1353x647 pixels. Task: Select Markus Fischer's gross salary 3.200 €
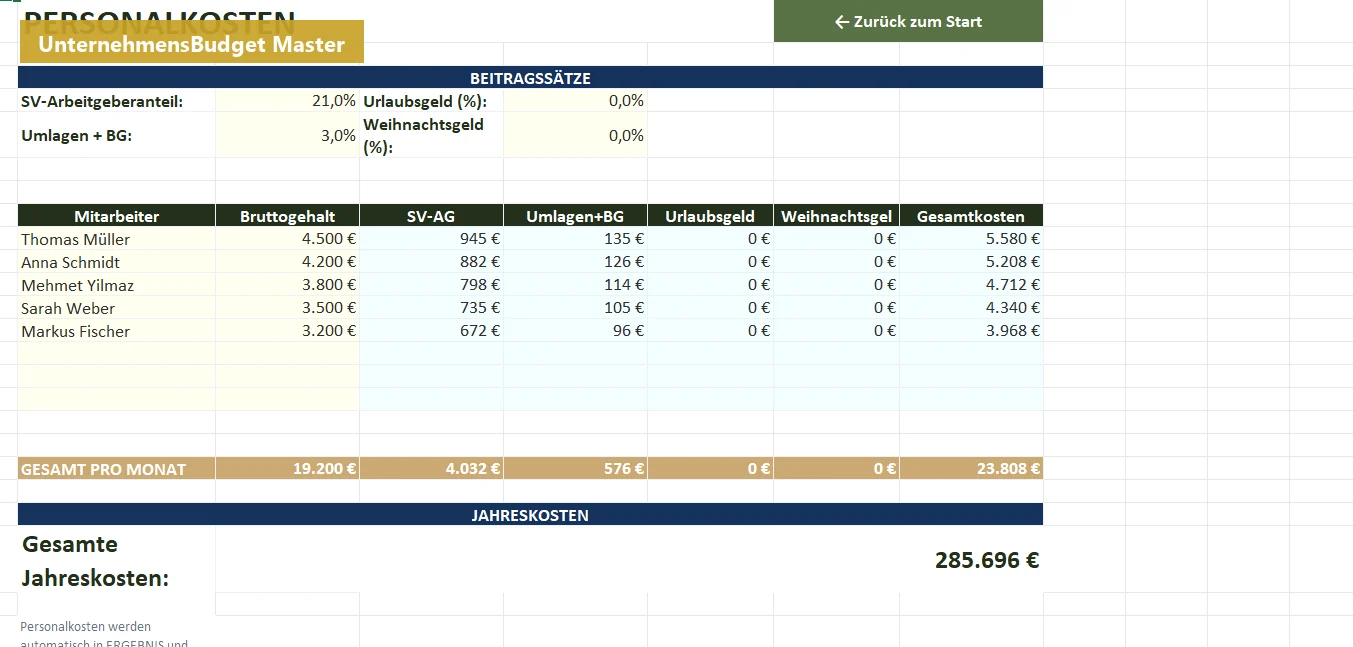click(288, 331)
